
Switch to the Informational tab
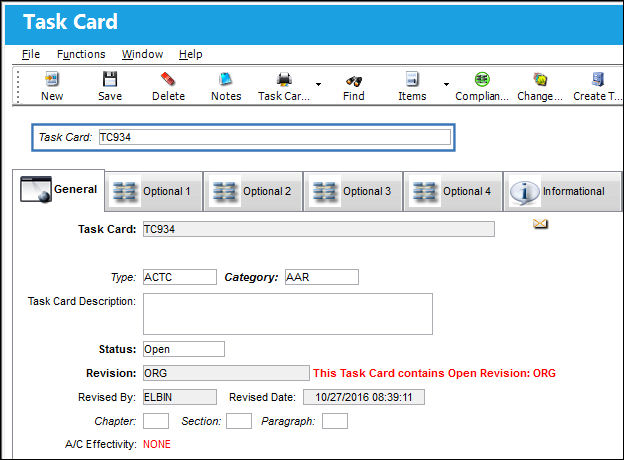(x=562, y=191)
